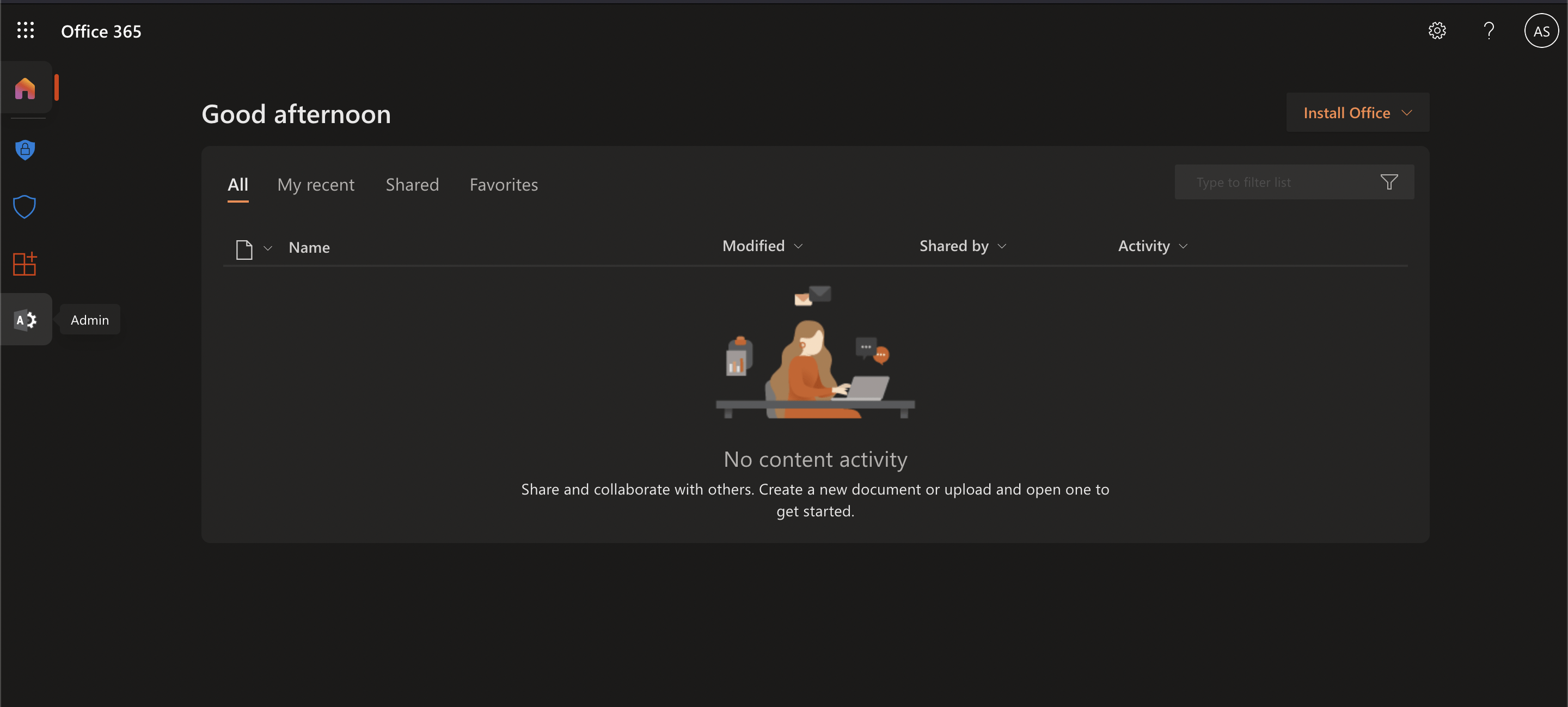Go to Office Home in sidebar

(25, 88)
